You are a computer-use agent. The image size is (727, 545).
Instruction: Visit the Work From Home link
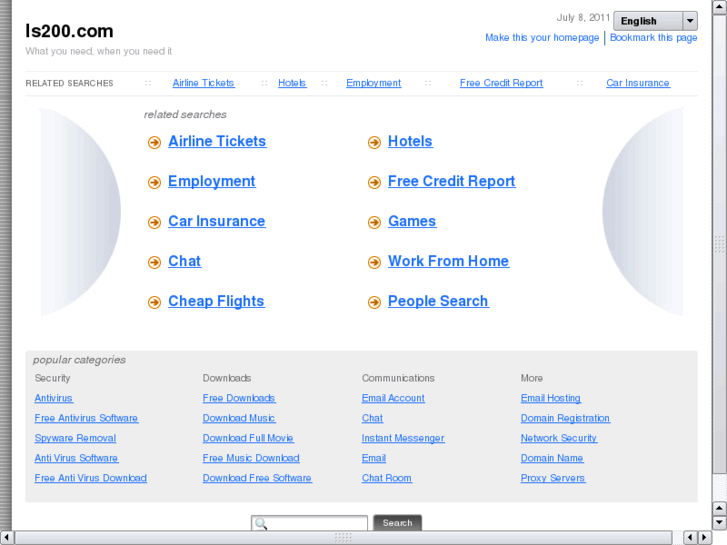pos(448,261)
